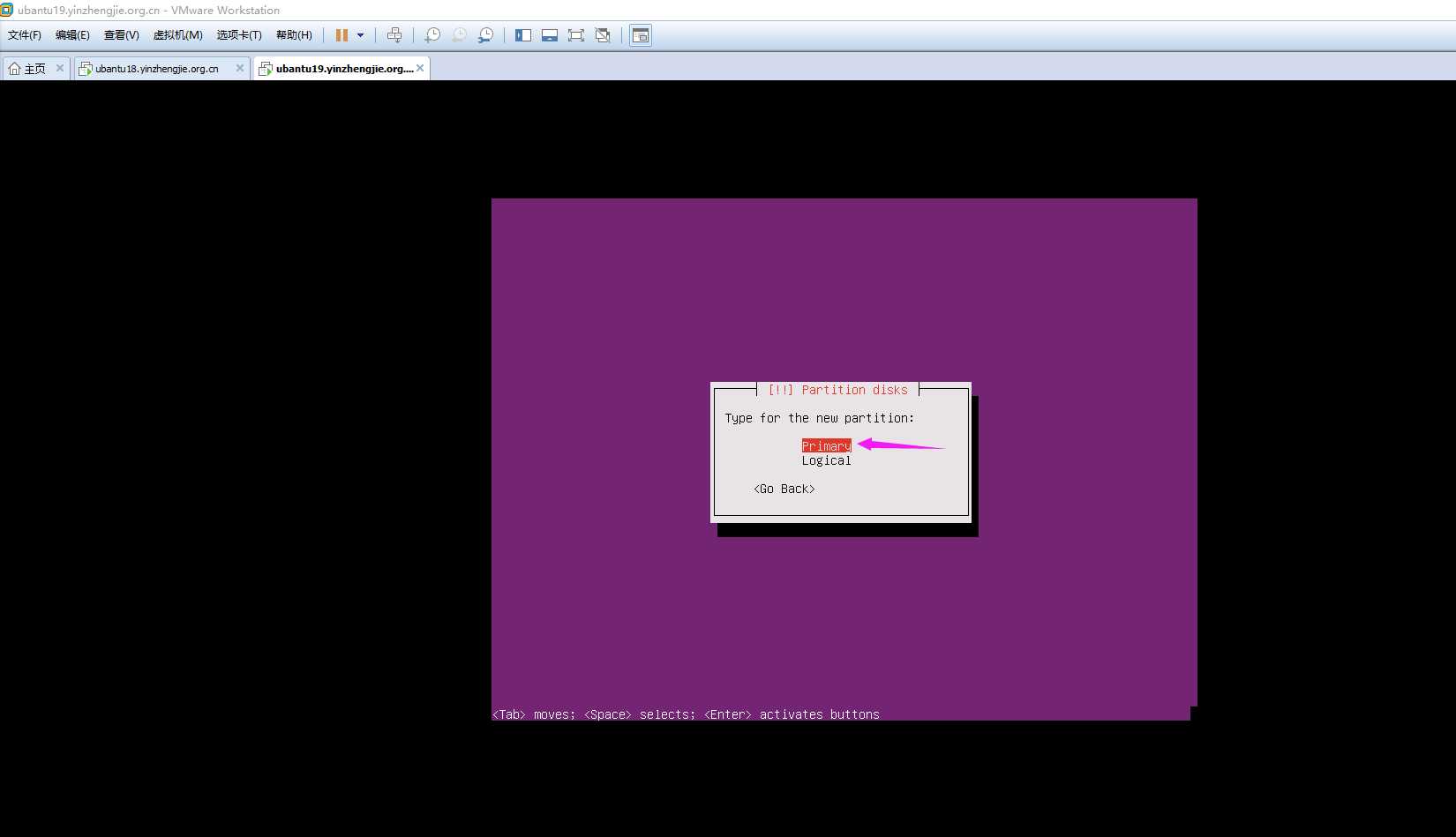Click the revert to snapshot icon
Viewport: 1456px width, 837px height.
(x=460, y=35)
